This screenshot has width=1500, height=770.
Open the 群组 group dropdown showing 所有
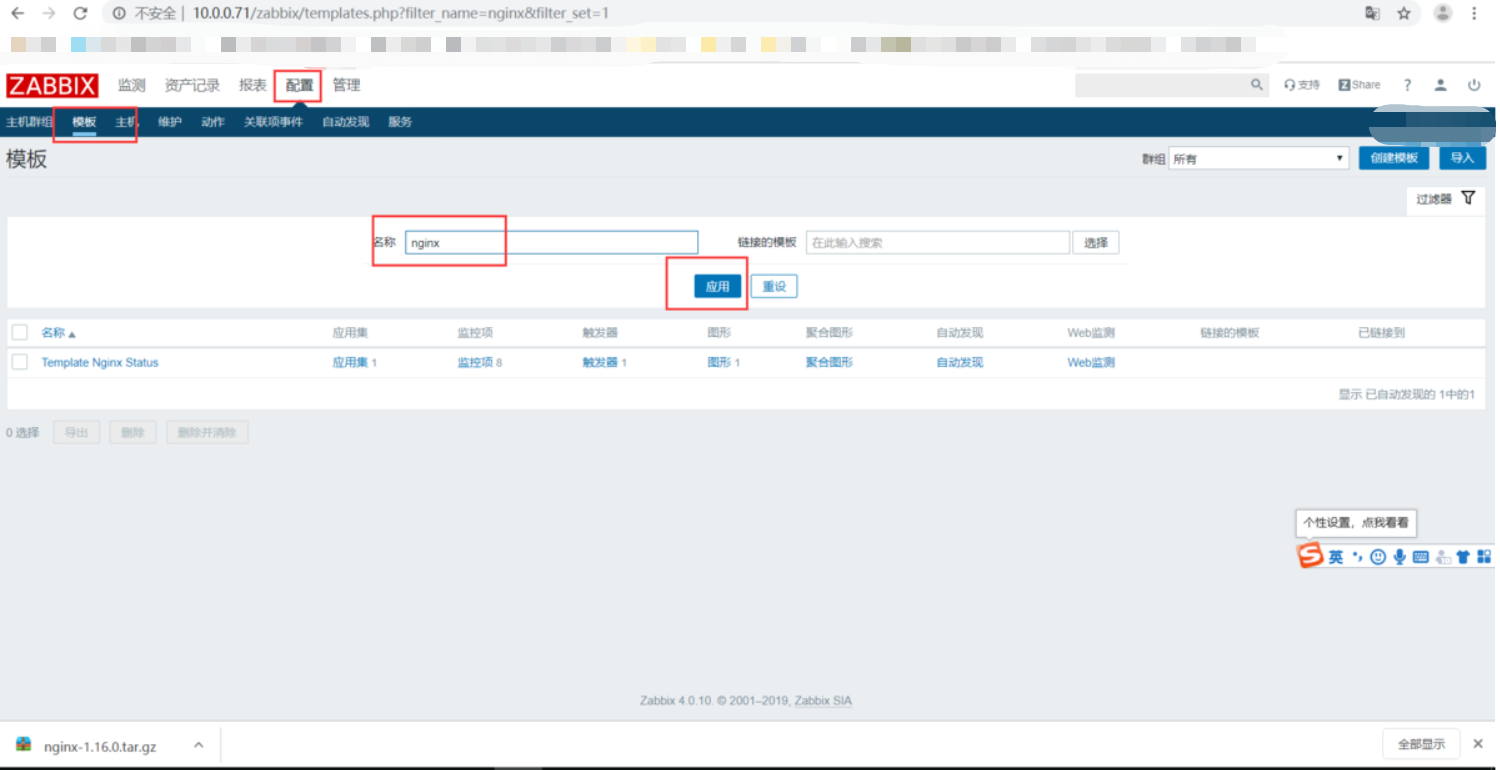[1259, 158]
